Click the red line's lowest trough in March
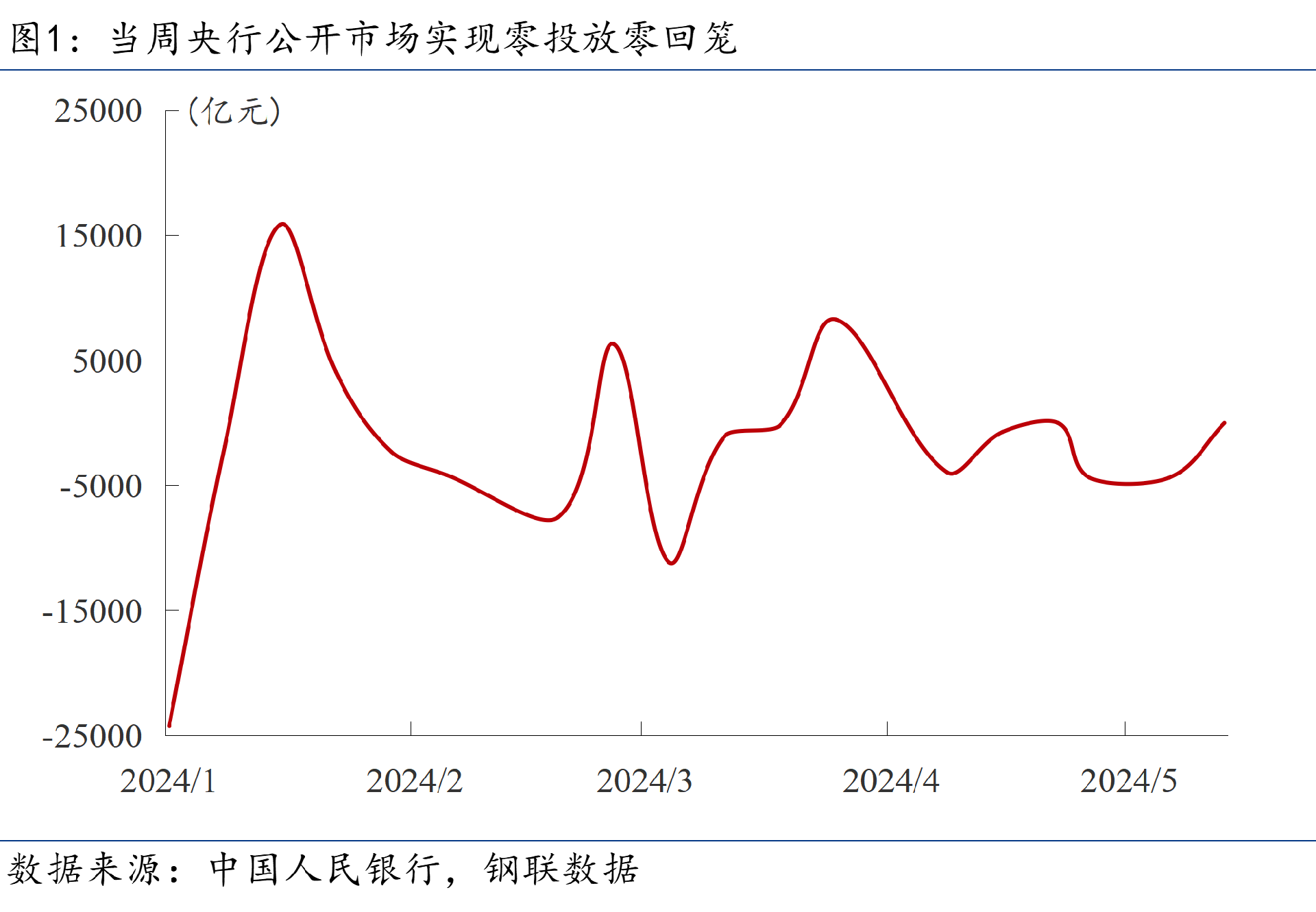Screen dimensions: 1316x912 671,563
